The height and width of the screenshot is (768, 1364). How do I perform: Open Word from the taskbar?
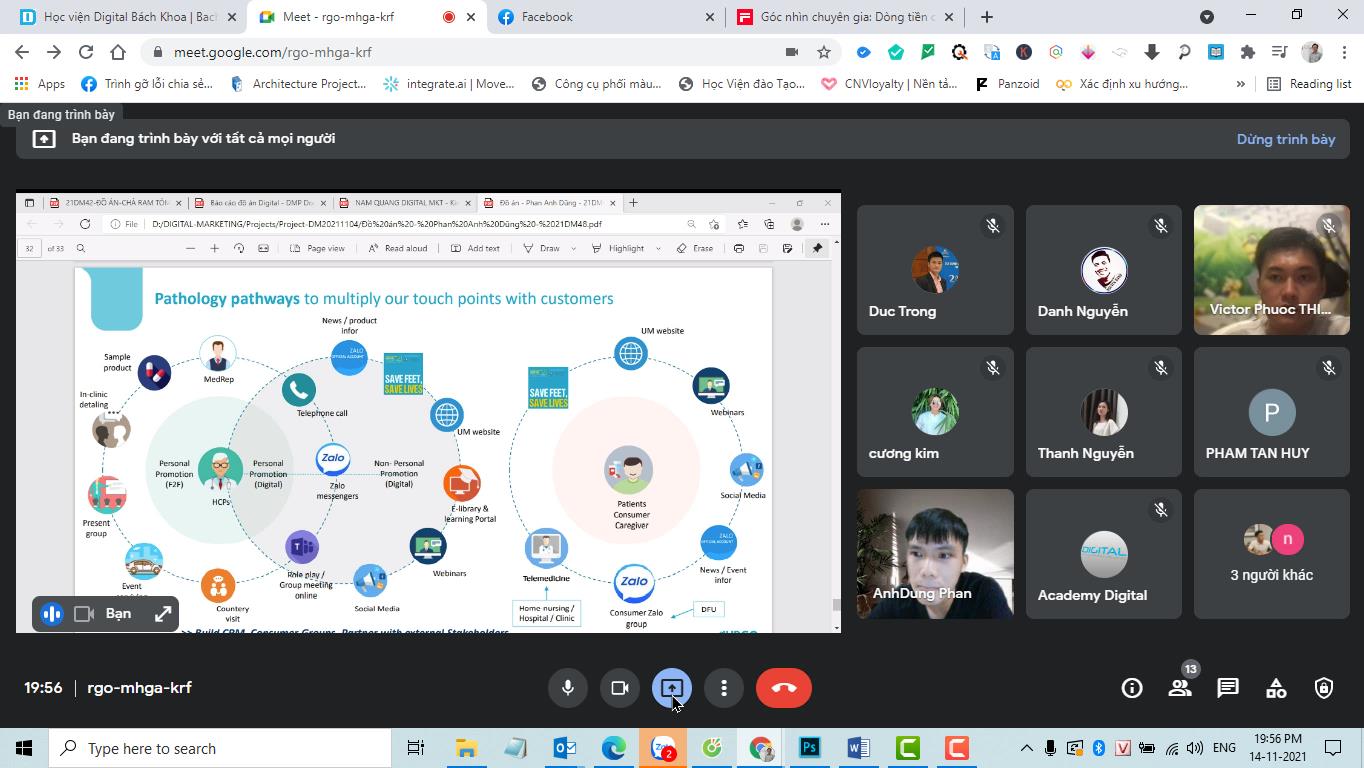(858, 748)
